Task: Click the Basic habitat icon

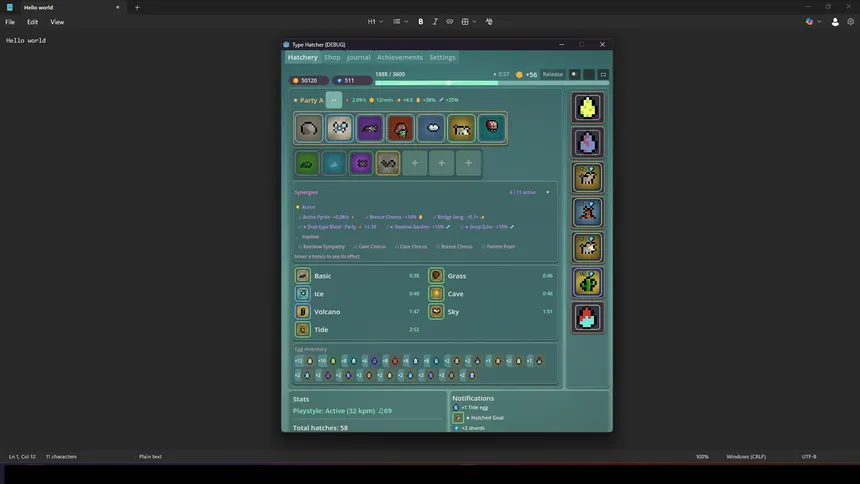Action: [x=303, y=275]
